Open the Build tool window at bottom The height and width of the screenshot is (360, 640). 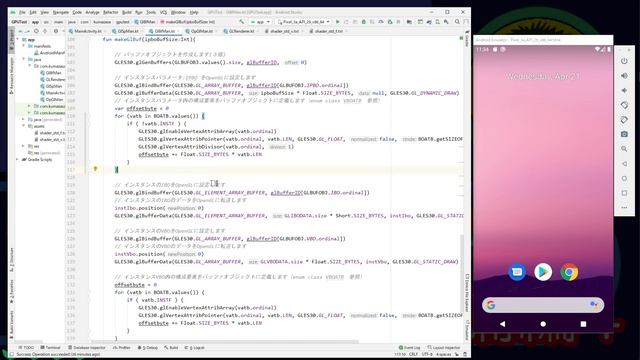click(x=171, y=347)
